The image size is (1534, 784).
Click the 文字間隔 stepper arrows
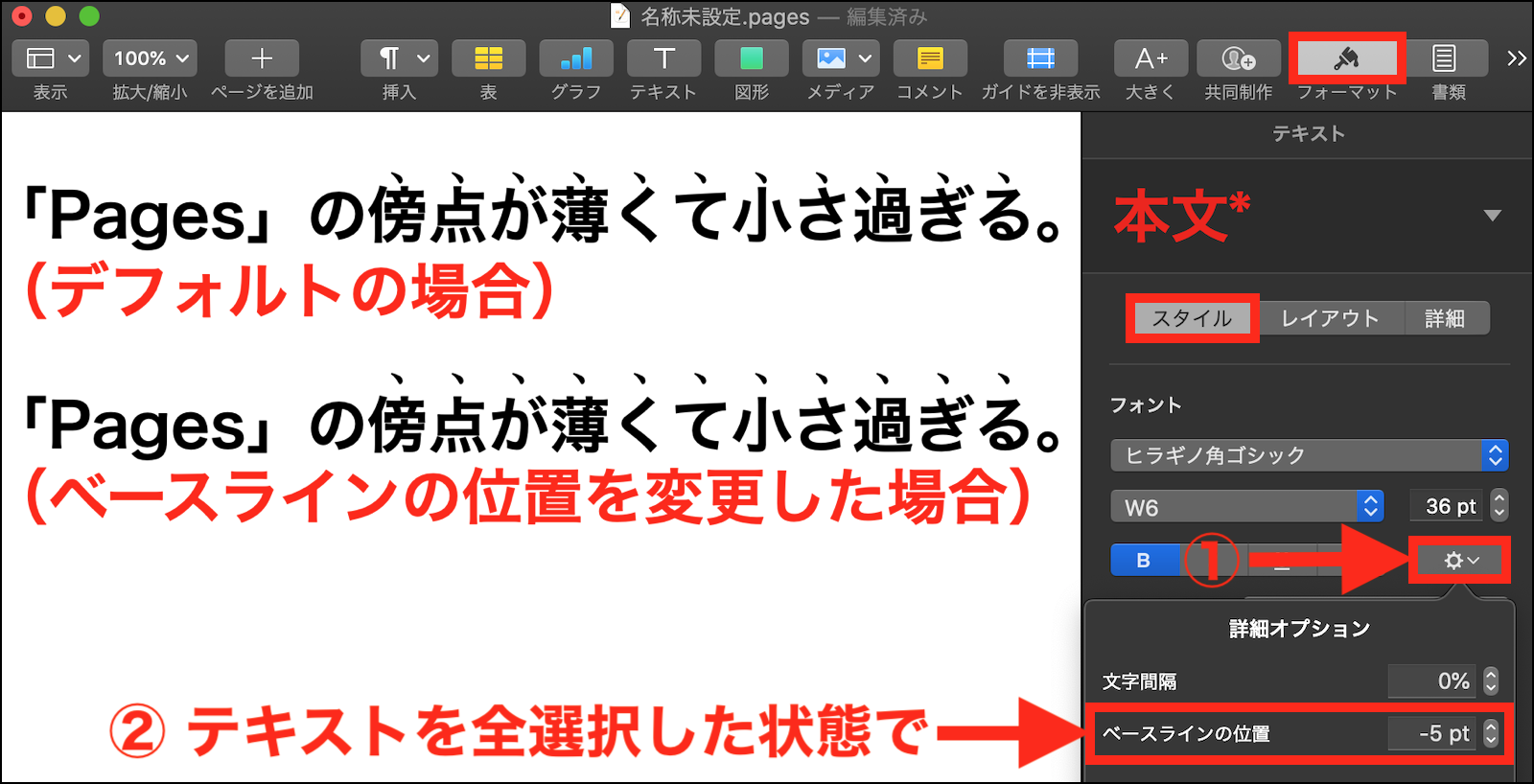1491,681
